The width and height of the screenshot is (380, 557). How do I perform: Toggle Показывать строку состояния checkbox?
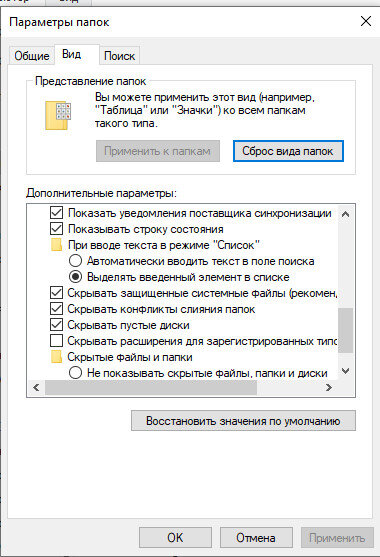tap(56, 229)
